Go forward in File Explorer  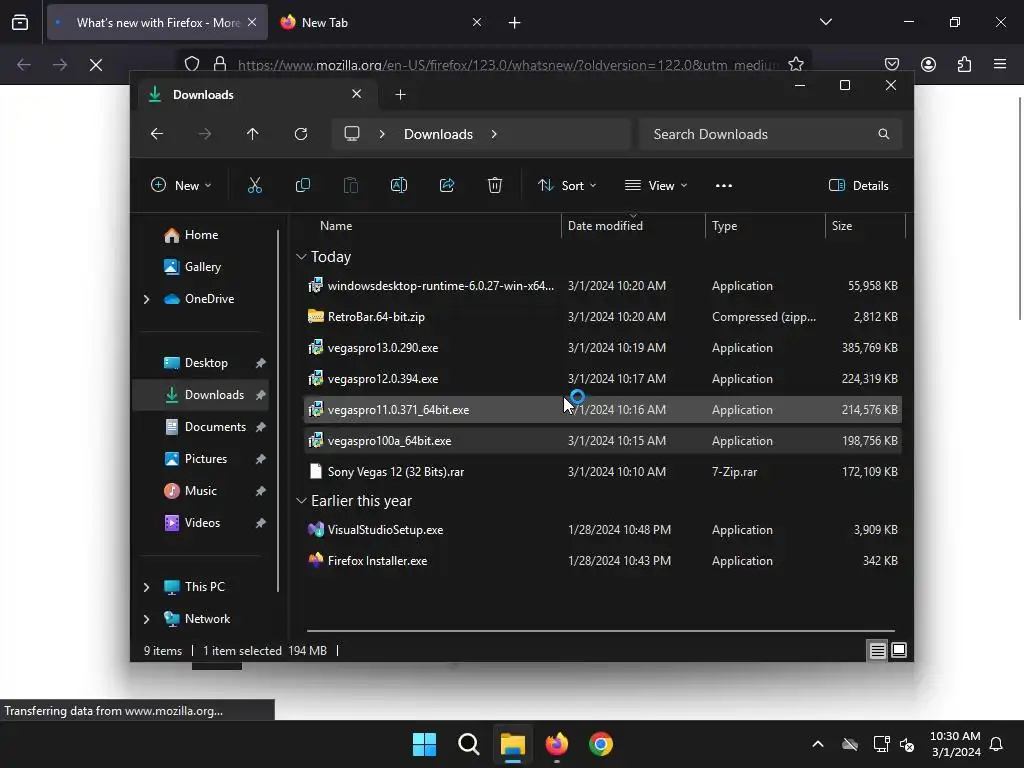coord(204,134)
